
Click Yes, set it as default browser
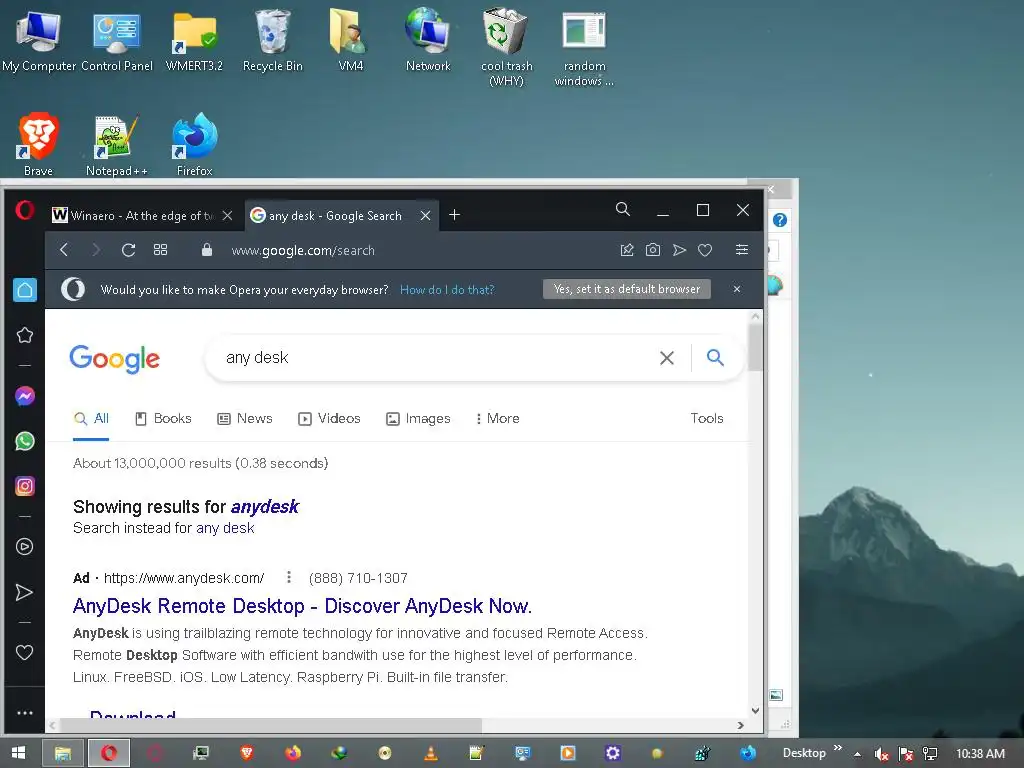(627, 289)
